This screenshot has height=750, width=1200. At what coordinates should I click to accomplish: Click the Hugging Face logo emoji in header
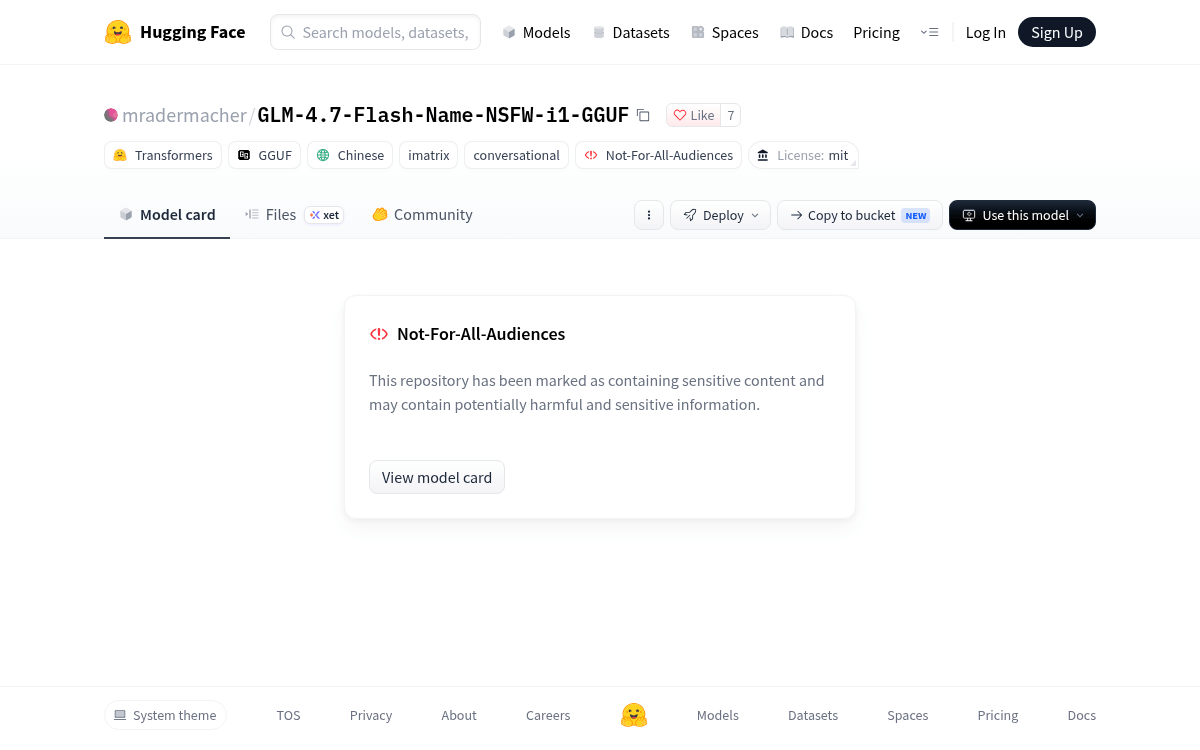click(118, 32)
